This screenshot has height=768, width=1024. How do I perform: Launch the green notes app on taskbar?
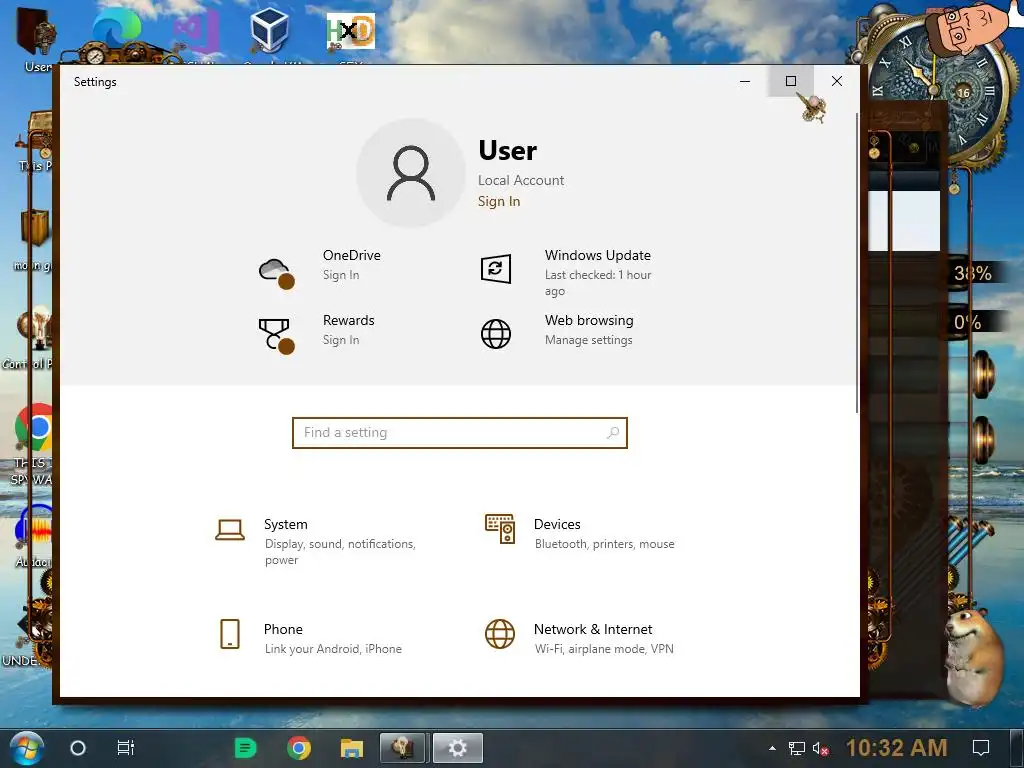tap(246, 748)
